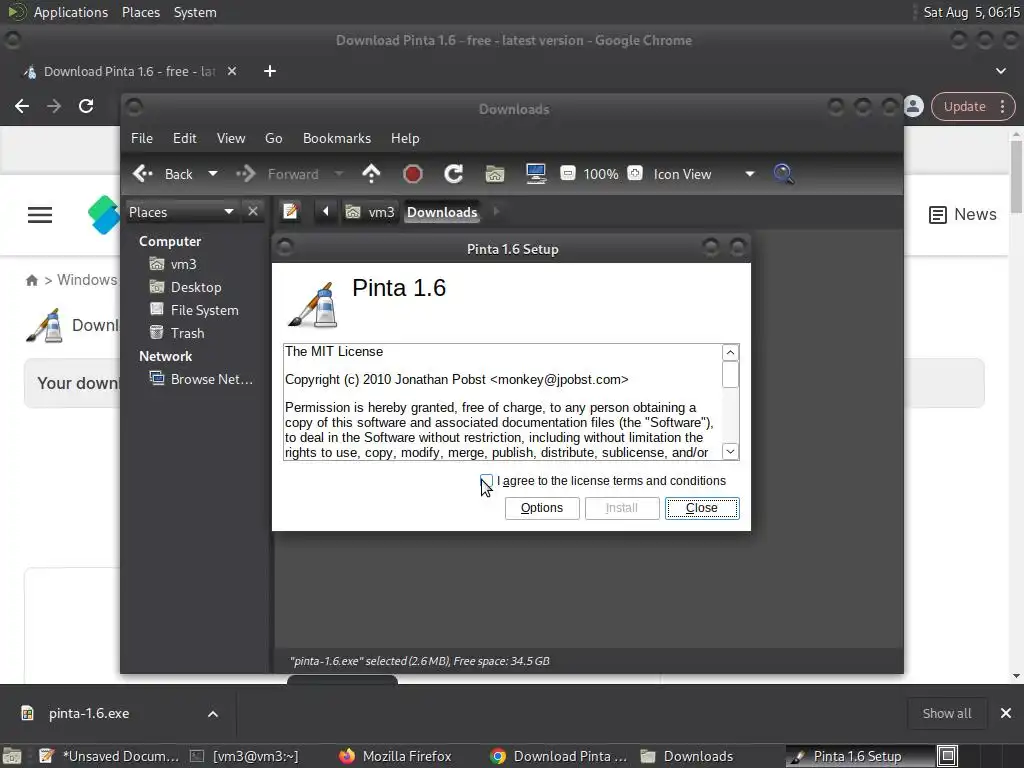Image resolution: width=1024 pixels, height=768 pixels.
Task: Open the Computer toolbar icon
Action: pos(536,174)
